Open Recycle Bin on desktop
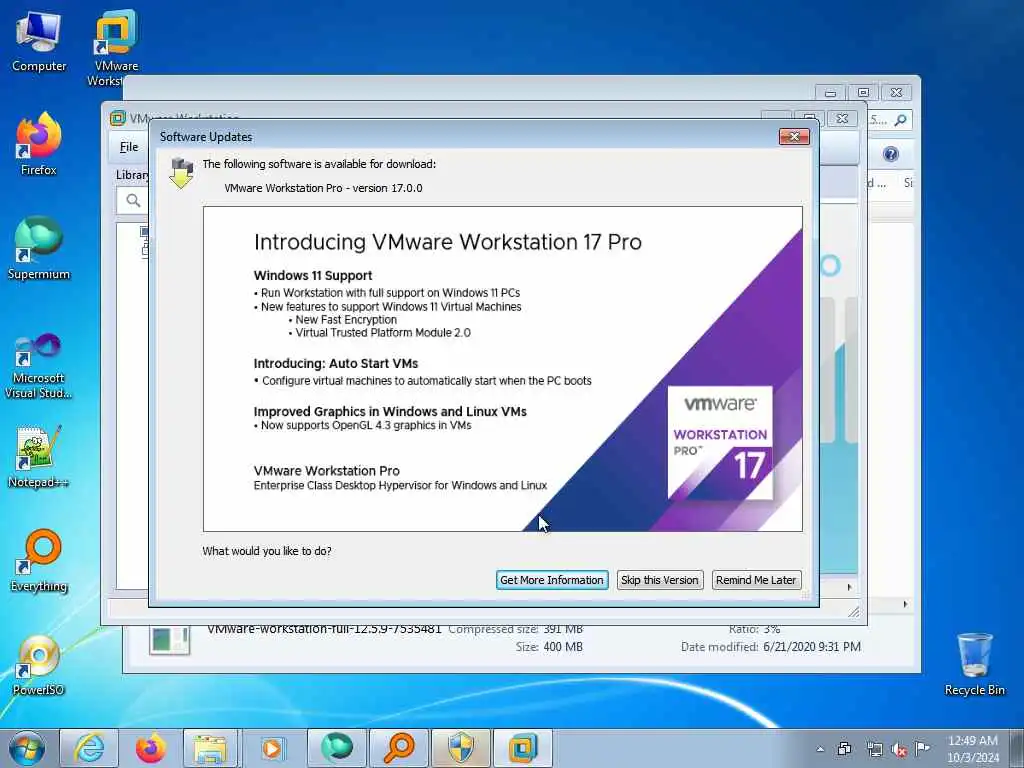 [974, 664]
